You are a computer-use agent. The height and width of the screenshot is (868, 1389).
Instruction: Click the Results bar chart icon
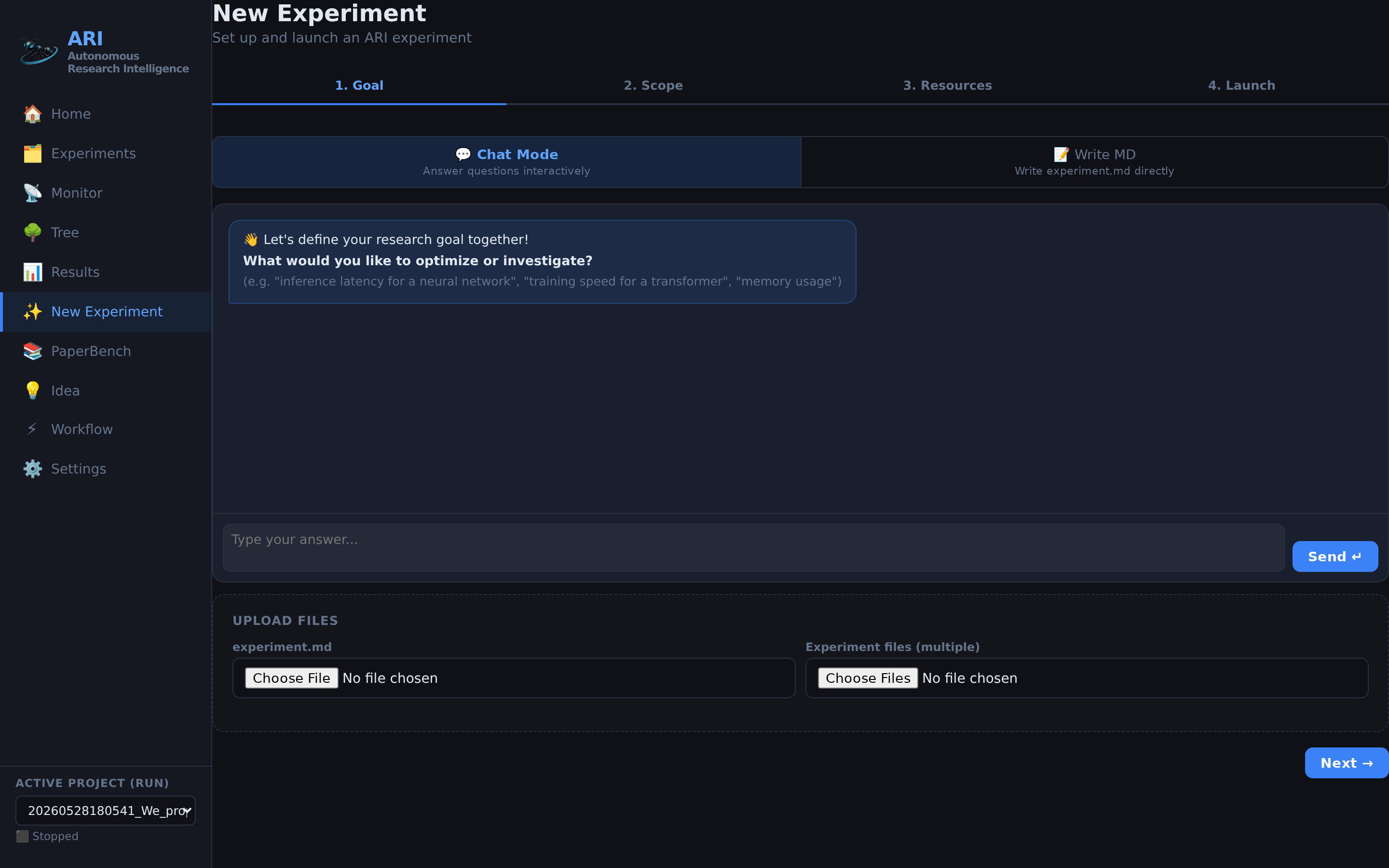[x=33, y=272]
